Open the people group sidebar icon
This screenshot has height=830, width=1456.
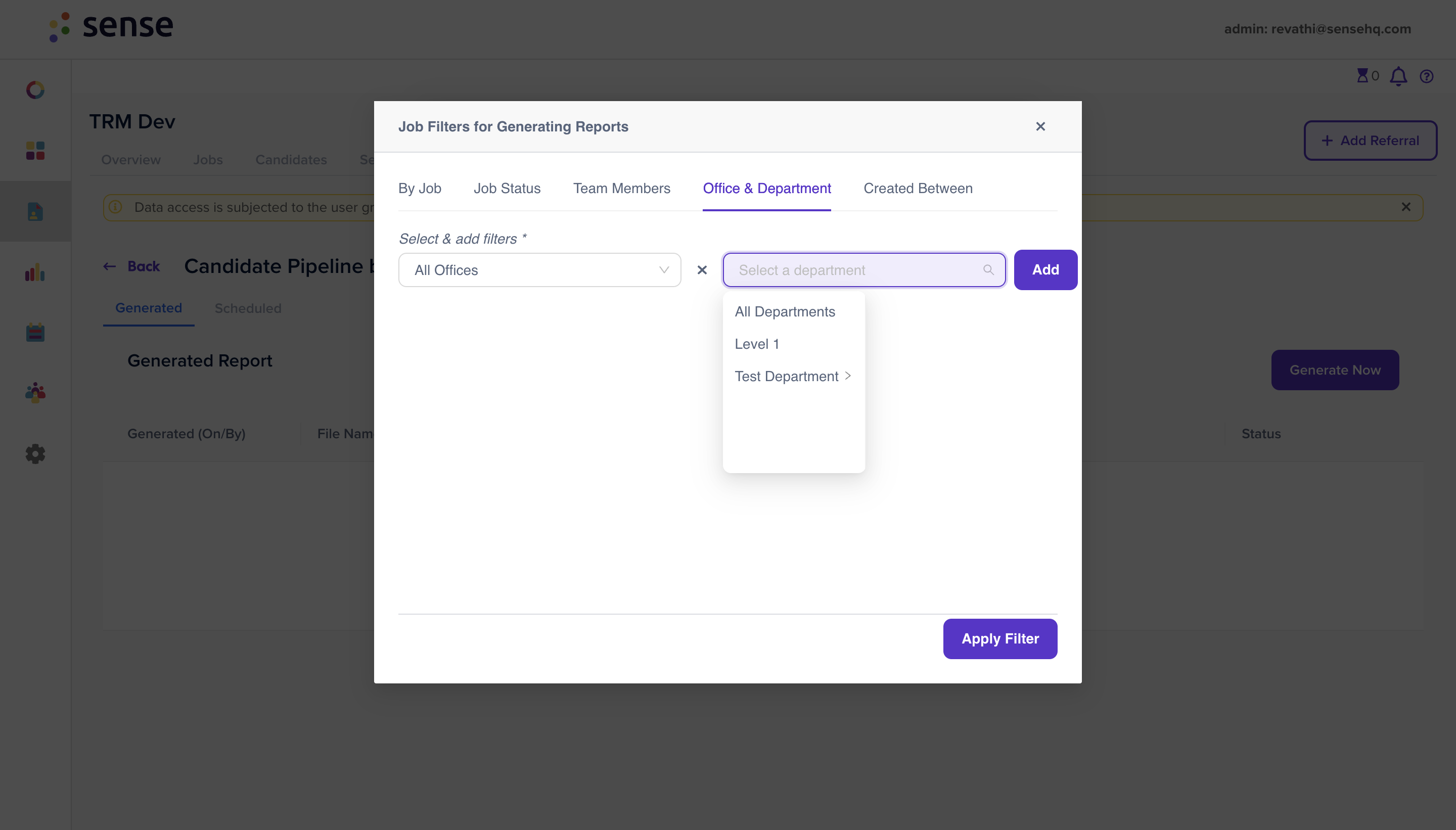(x=35, y=393)
